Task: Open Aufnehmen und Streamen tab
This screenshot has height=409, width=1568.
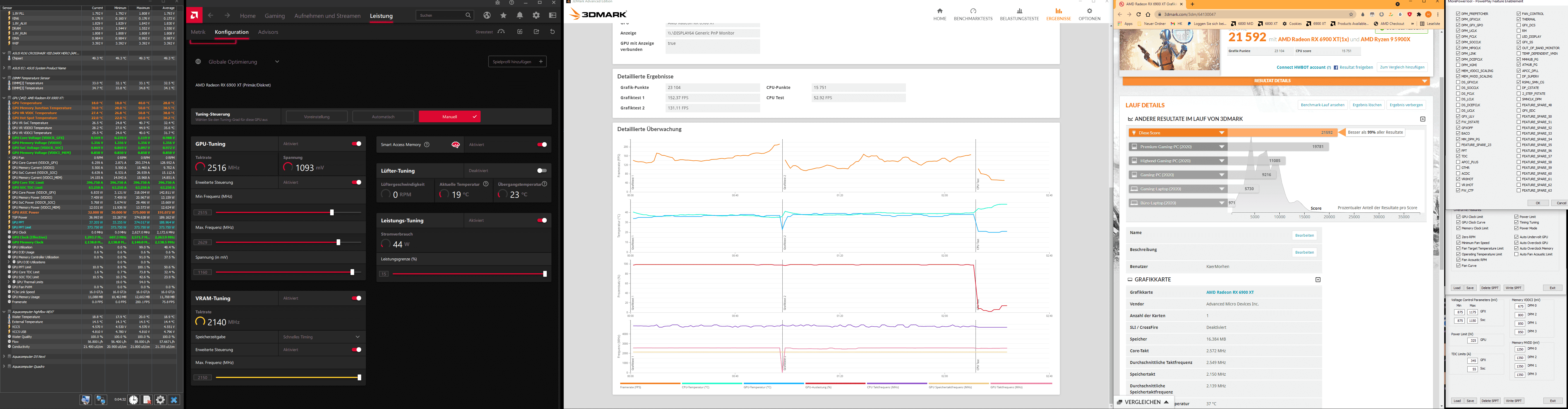Action: pos(328,16)
